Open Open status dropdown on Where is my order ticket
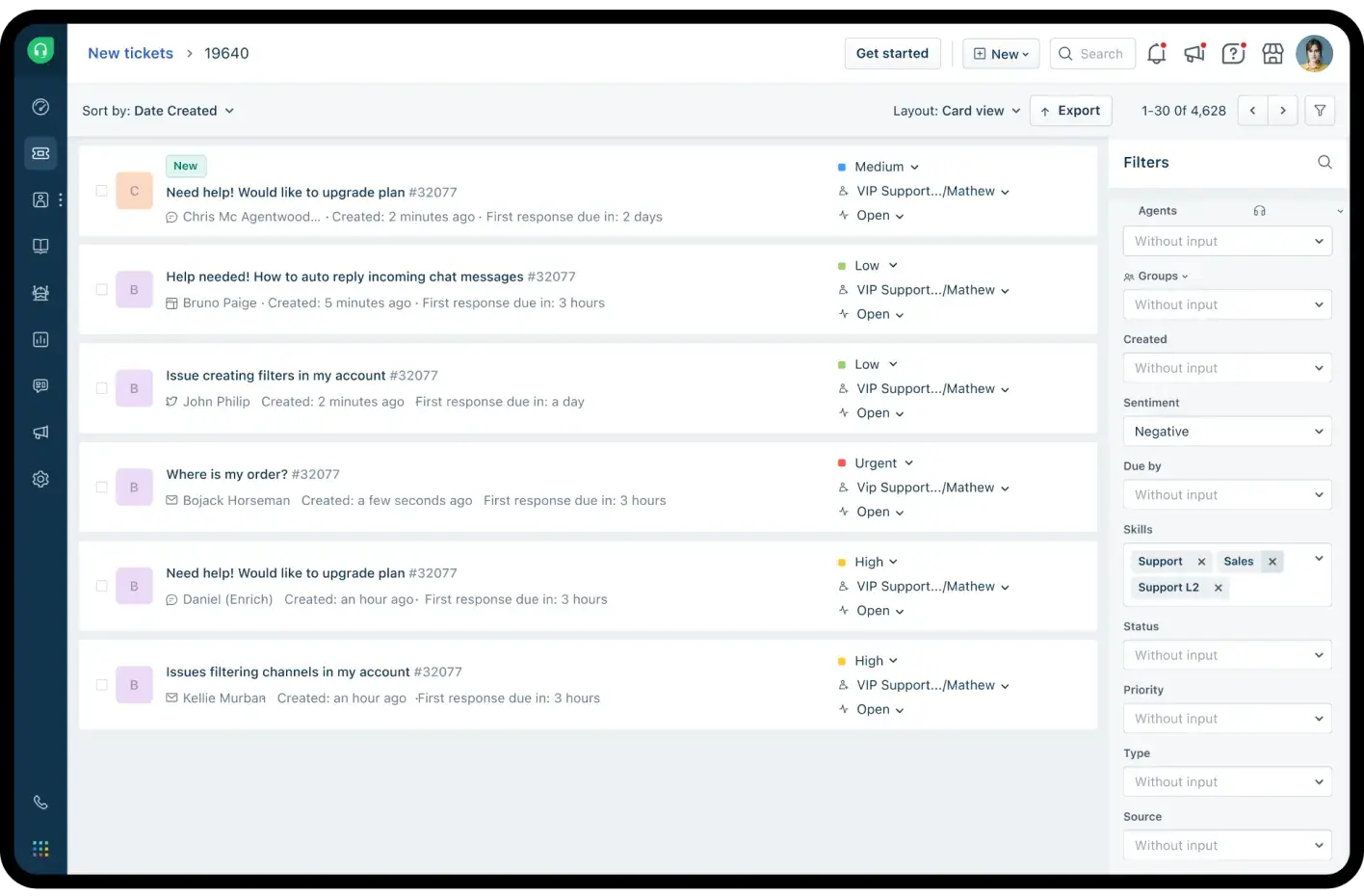The width and height of the screenshot is (1364, 896). [x=872, y=512]
